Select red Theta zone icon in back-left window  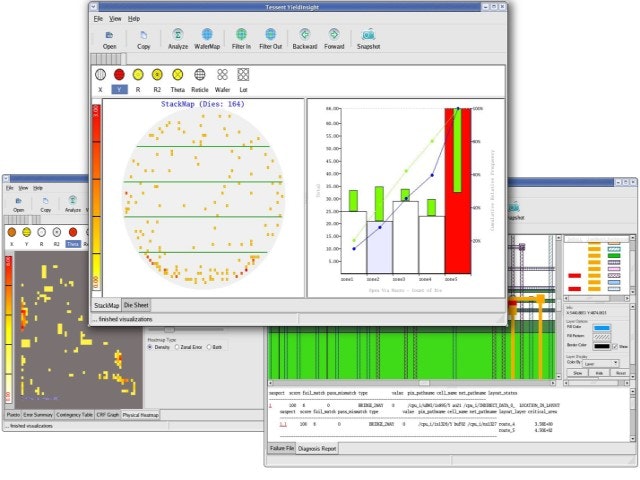pos(73,232)
